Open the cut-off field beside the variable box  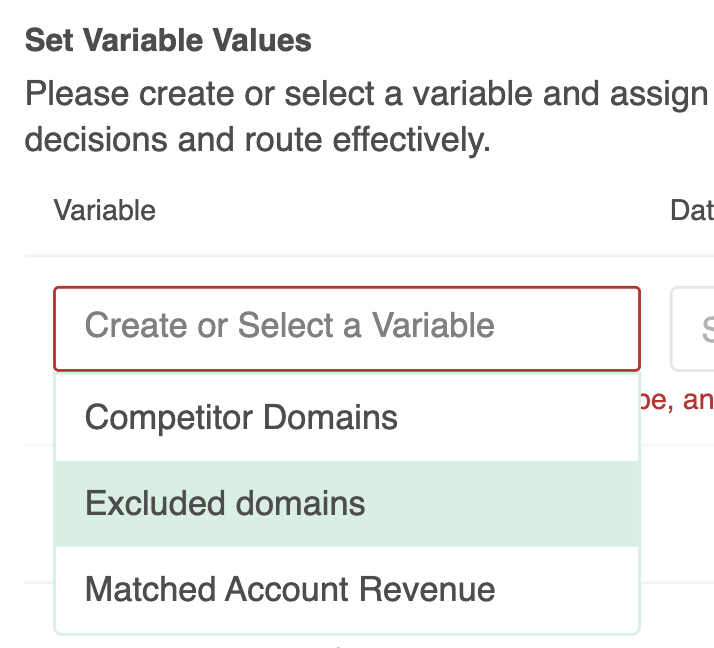coord(694,329)
